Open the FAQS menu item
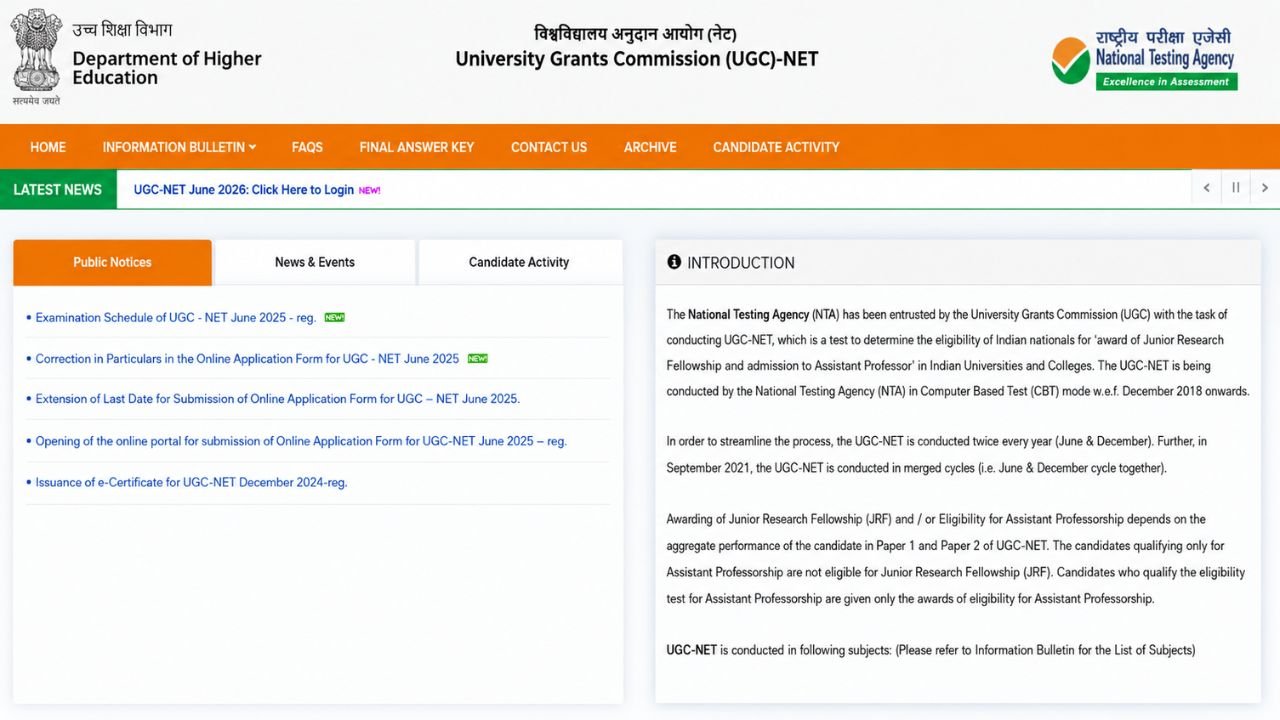This screenshot has width=1280, height=720. [x=307, y=147]
